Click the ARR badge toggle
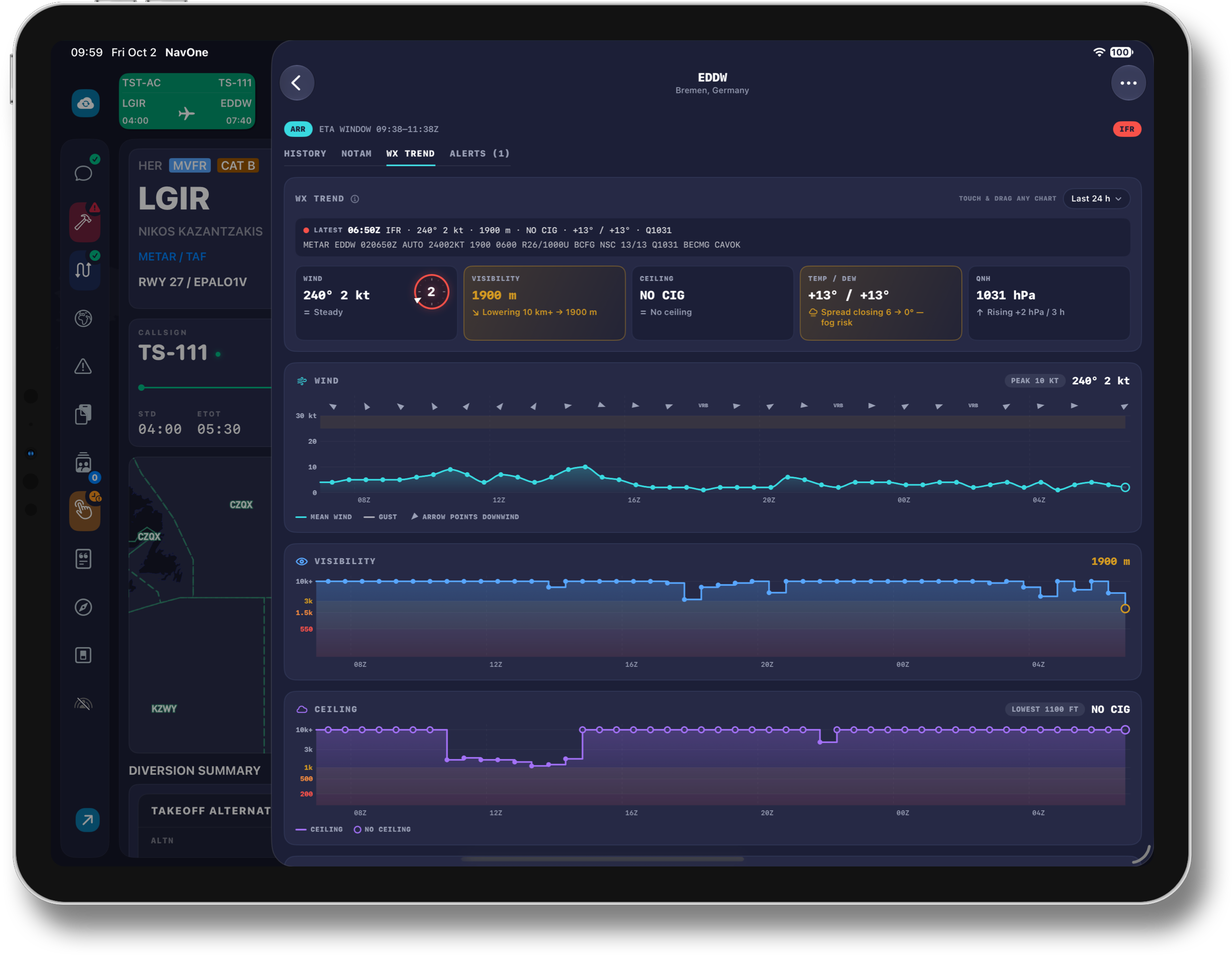The height and width of the screenshot is (955, 1232). 298,129
